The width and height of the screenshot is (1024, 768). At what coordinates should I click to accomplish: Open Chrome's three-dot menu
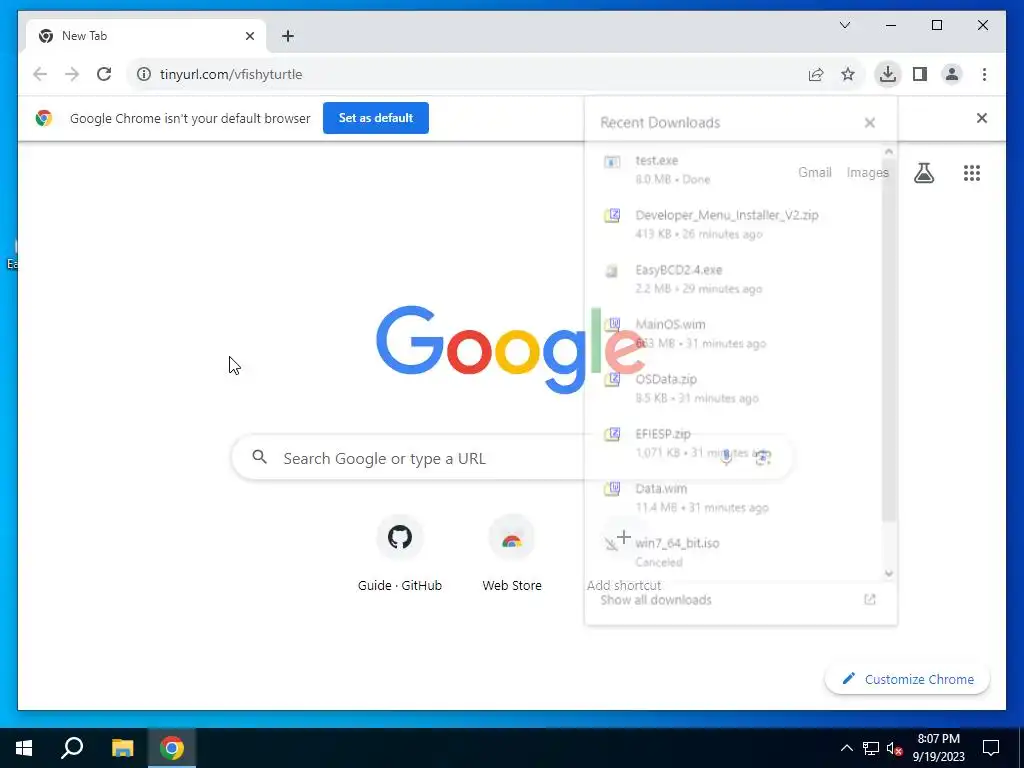[x=984, y=74]
